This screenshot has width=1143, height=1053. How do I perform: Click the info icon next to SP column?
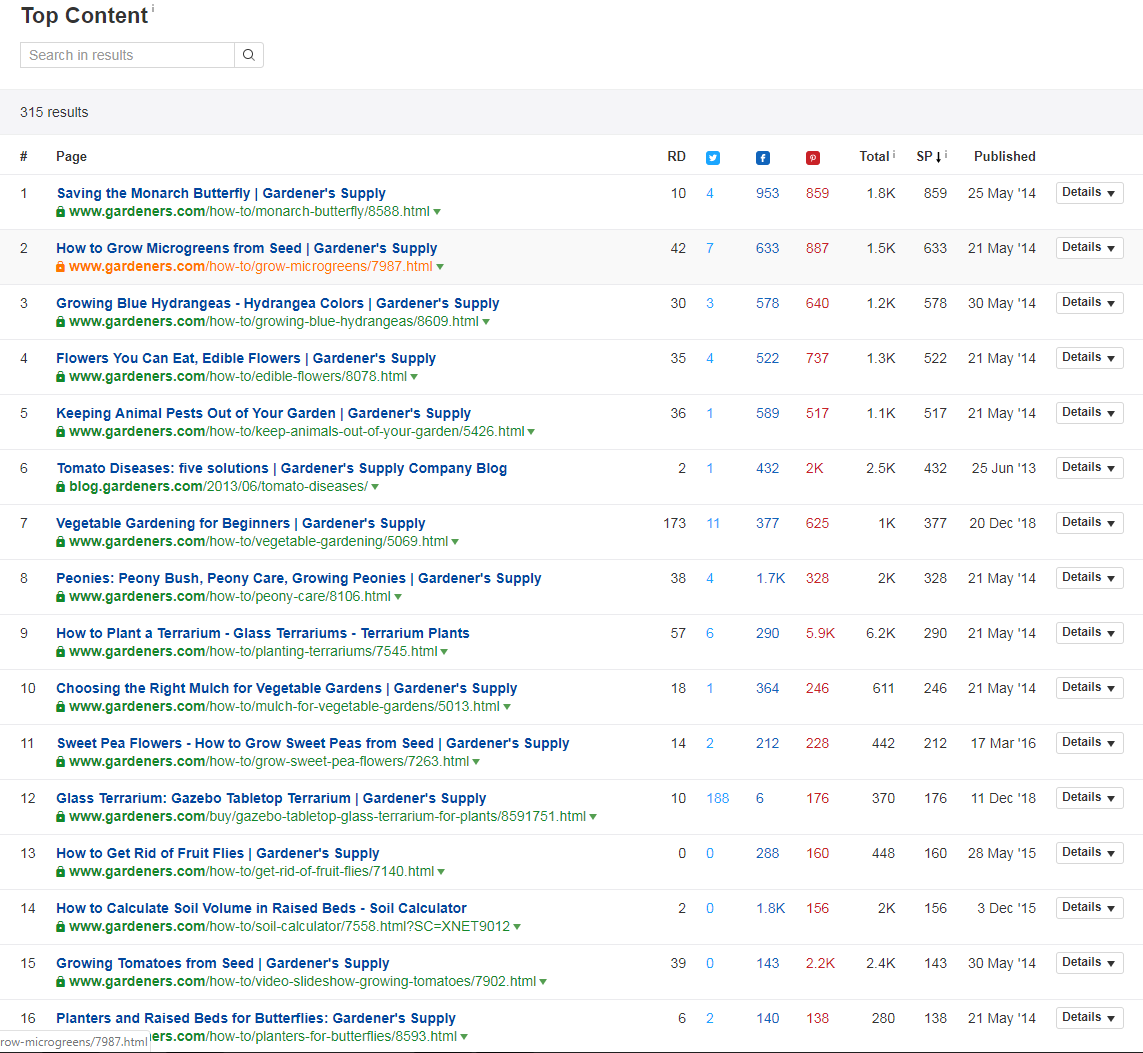point(946,154)
